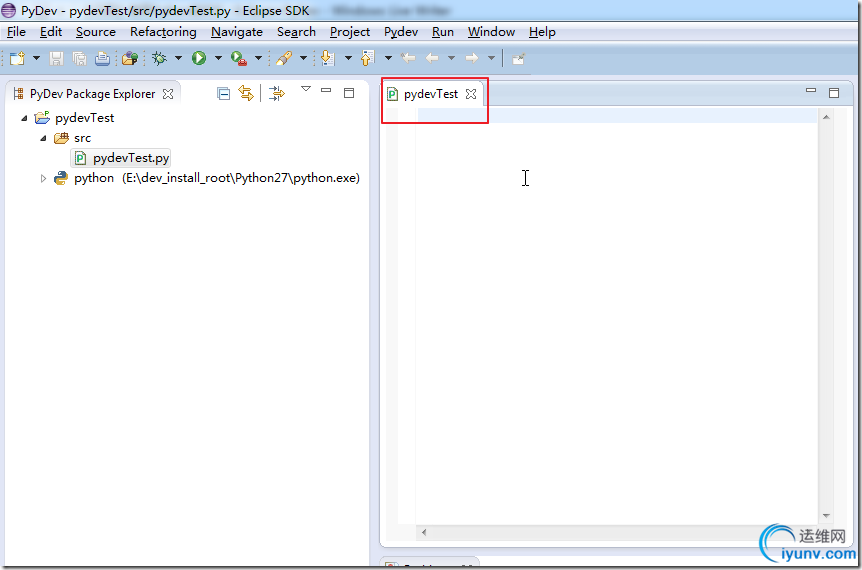Open the File menu
Image resolution: width=862 pixels, height=570 pixels.
tap(16, 32)
